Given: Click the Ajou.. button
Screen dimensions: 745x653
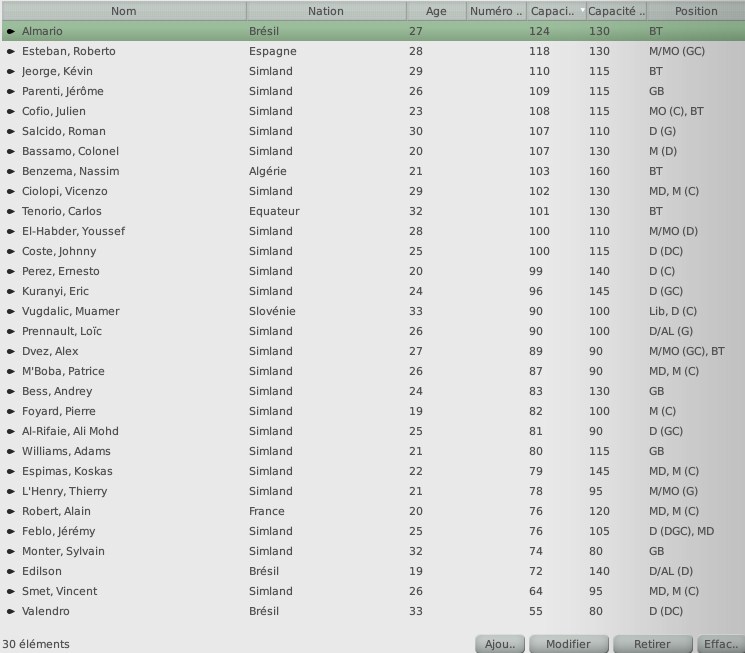Looking at the screenshot, I should point(499,644).
